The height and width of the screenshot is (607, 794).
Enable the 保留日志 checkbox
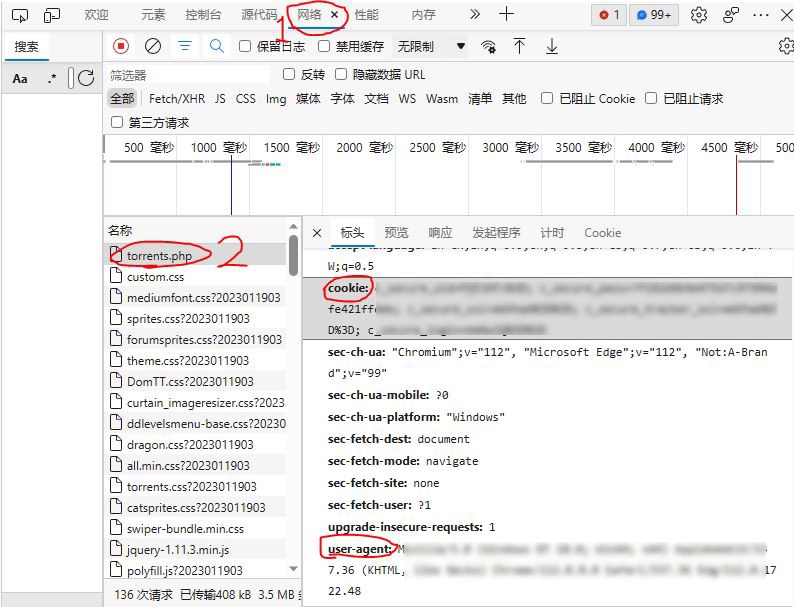coord(245,46)
